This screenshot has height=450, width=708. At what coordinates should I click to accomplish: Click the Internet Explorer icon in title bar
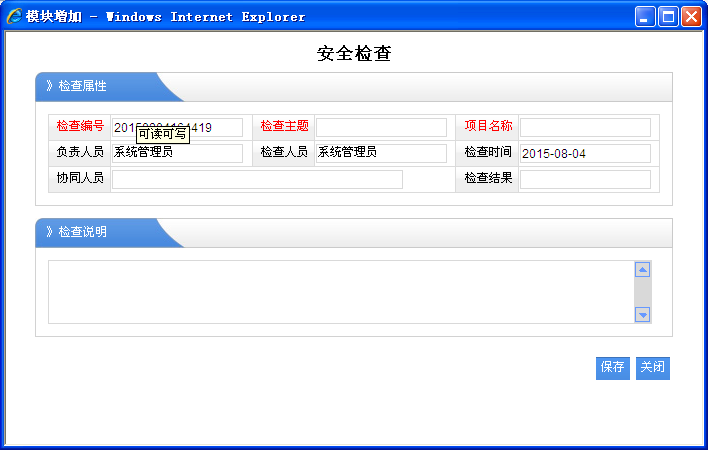click(14, 16)
